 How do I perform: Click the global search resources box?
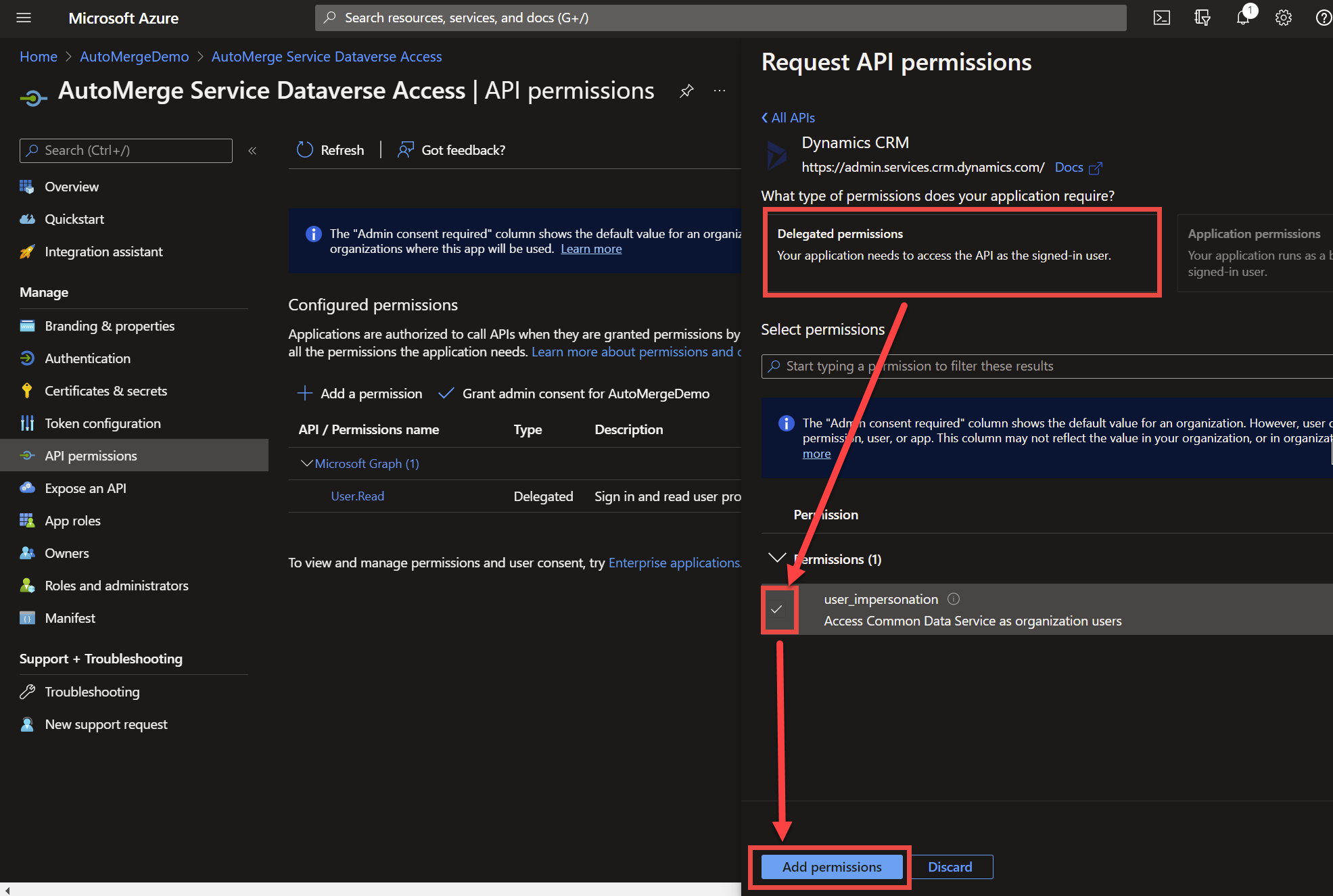pos(720,18)
